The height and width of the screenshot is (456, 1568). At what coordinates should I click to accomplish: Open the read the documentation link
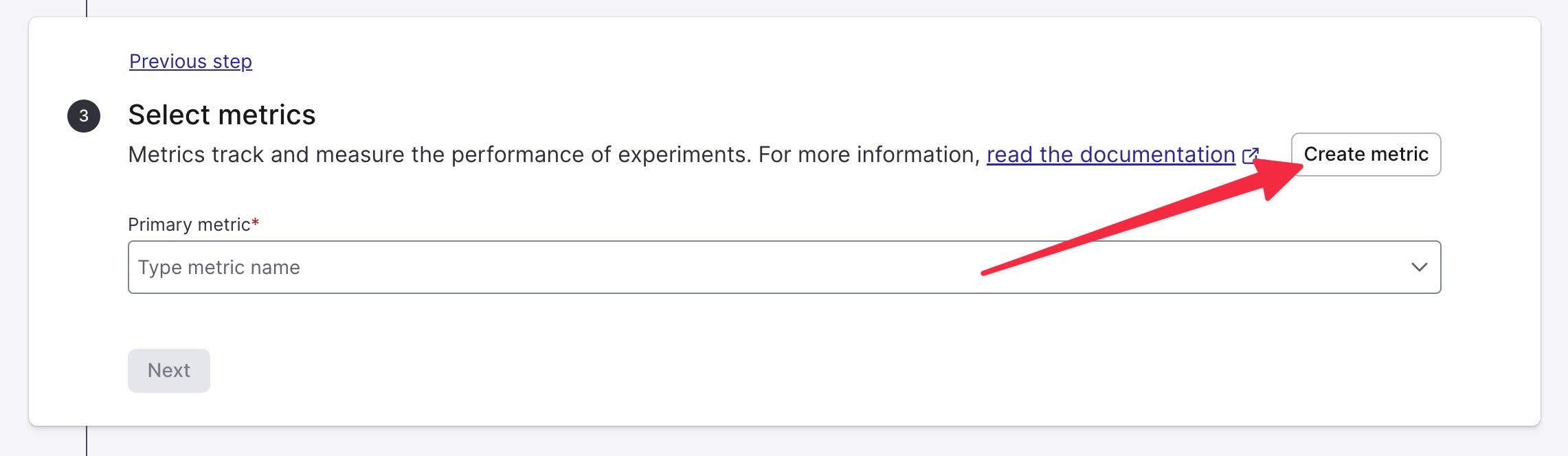pyautogui.click(x=1110, y=155)
